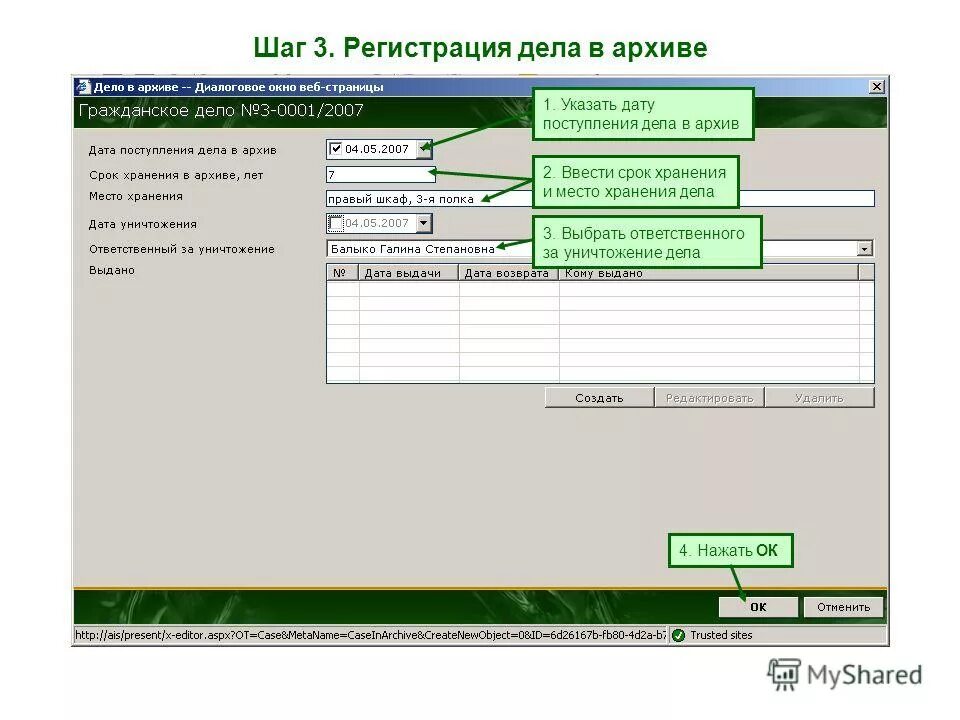960x720 pixels.
Task: Uncheck the date checkbox for Дата поступления дела в архив
Action: (337, 149)
